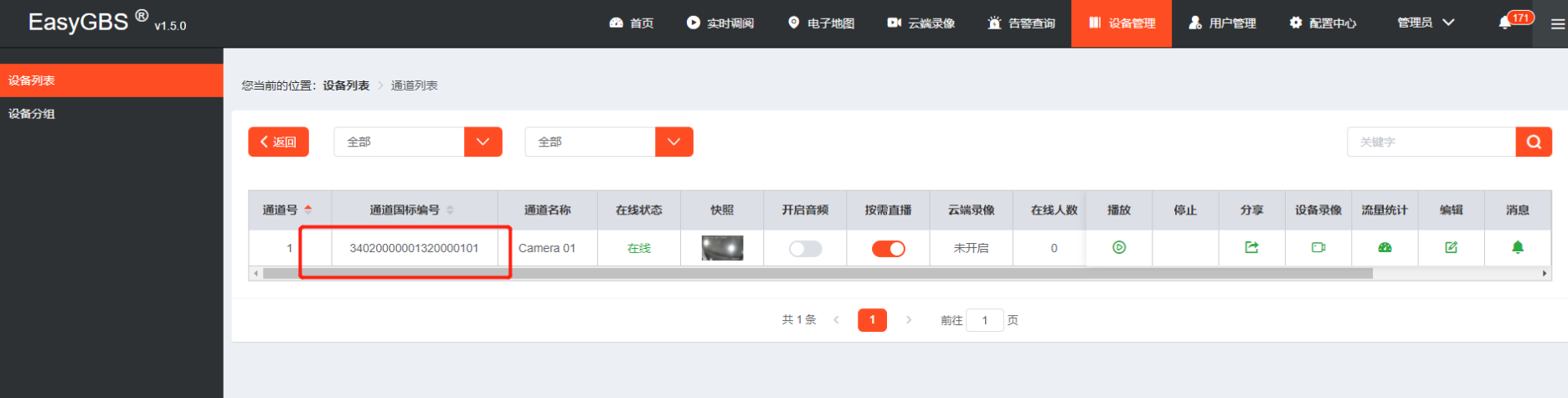Open the notifications bell with 171 badge

(x=1505, y=23)
